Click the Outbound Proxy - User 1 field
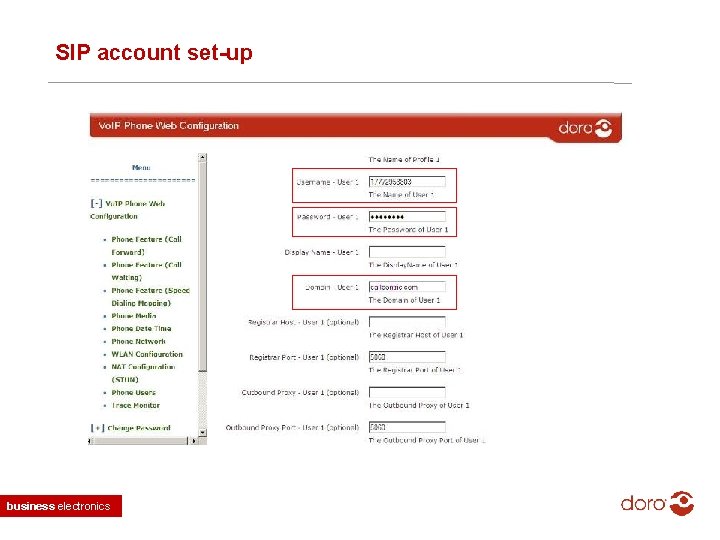720x540 pixels. 407,392
